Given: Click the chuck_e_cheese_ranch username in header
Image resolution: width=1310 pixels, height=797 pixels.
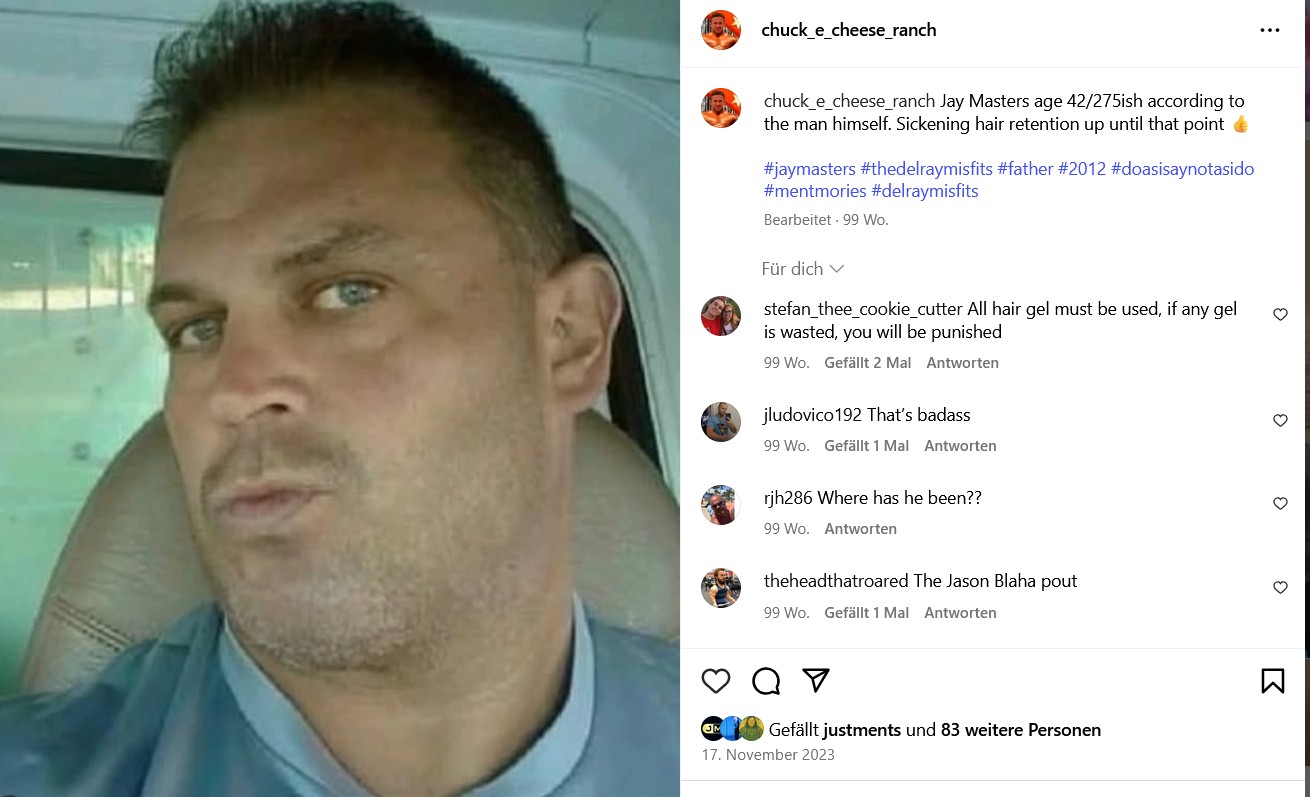Looking at the screenshot, I should (849, 30).
